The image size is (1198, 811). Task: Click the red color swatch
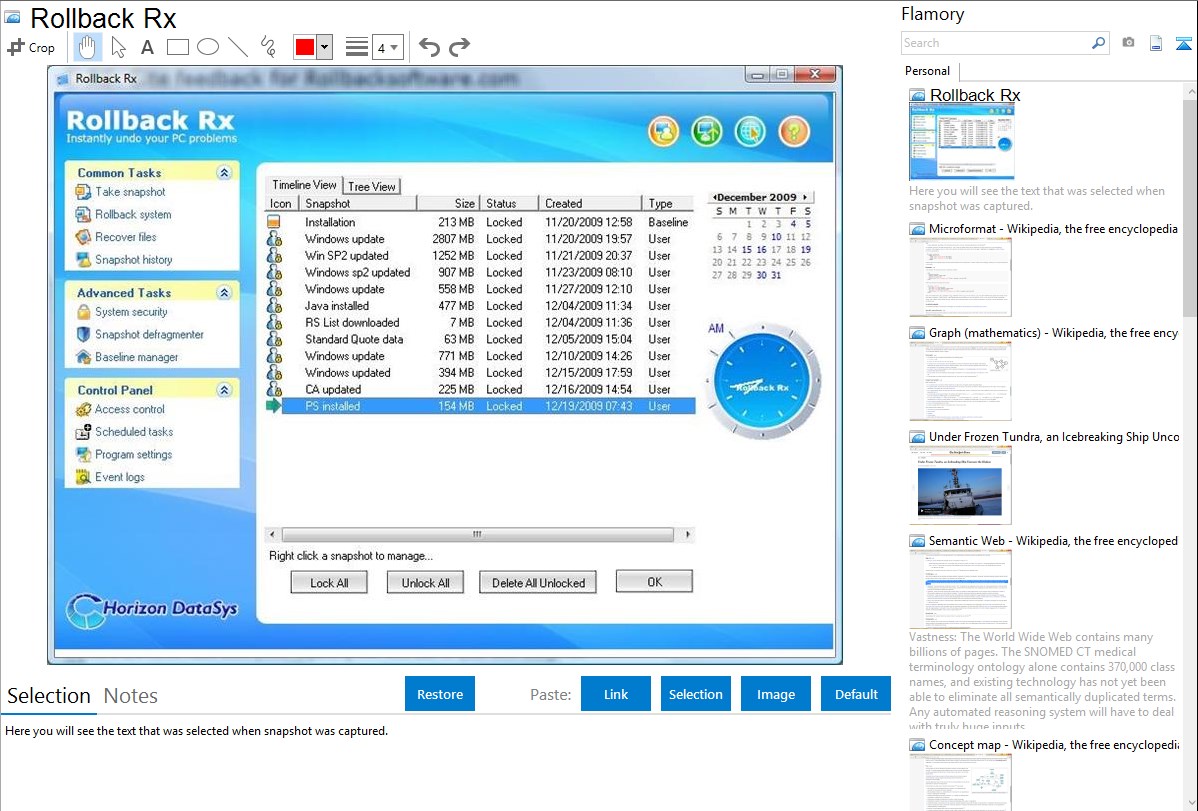[x=305, y=47]
